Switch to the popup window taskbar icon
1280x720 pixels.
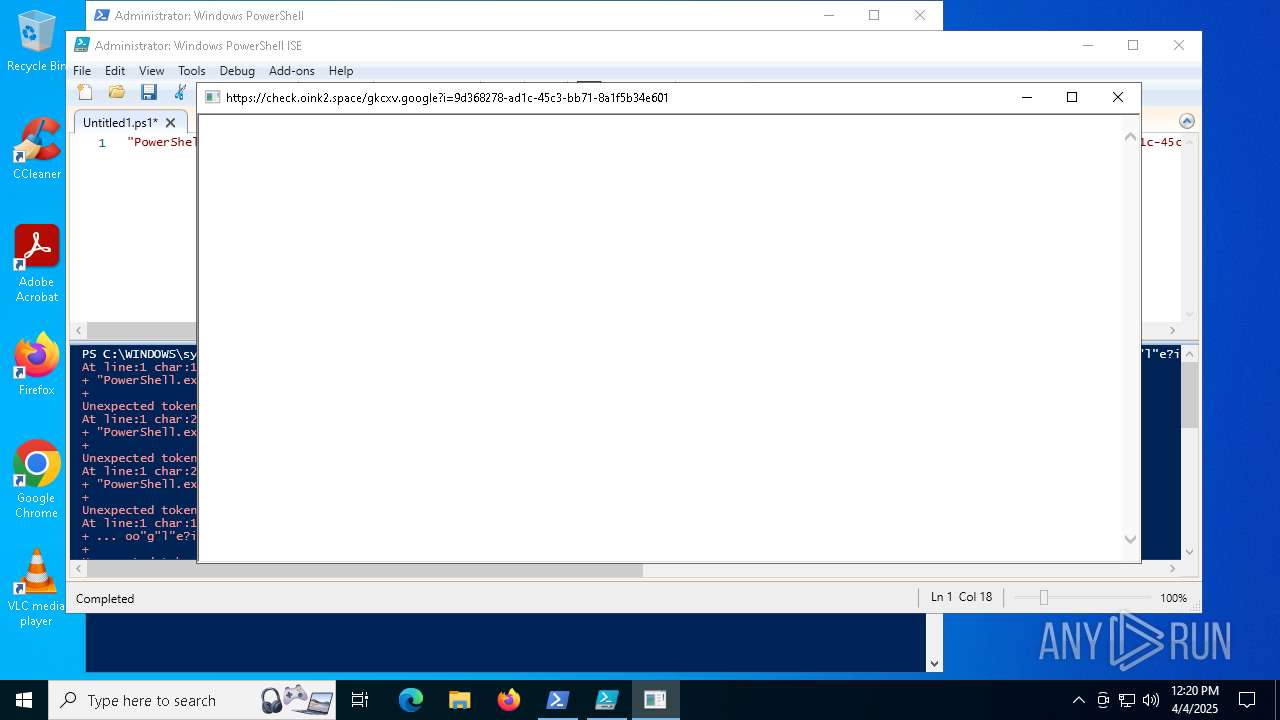click(656, 700)
